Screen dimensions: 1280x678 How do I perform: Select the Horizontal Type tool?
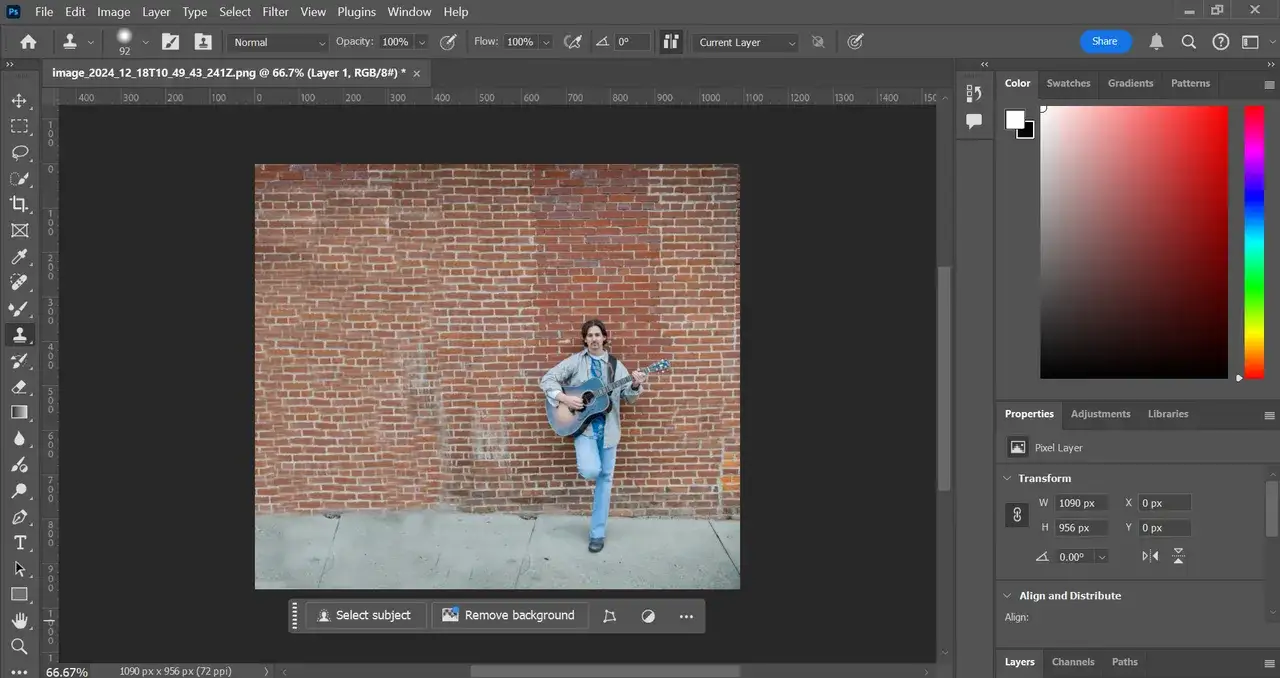coord(19,542)
